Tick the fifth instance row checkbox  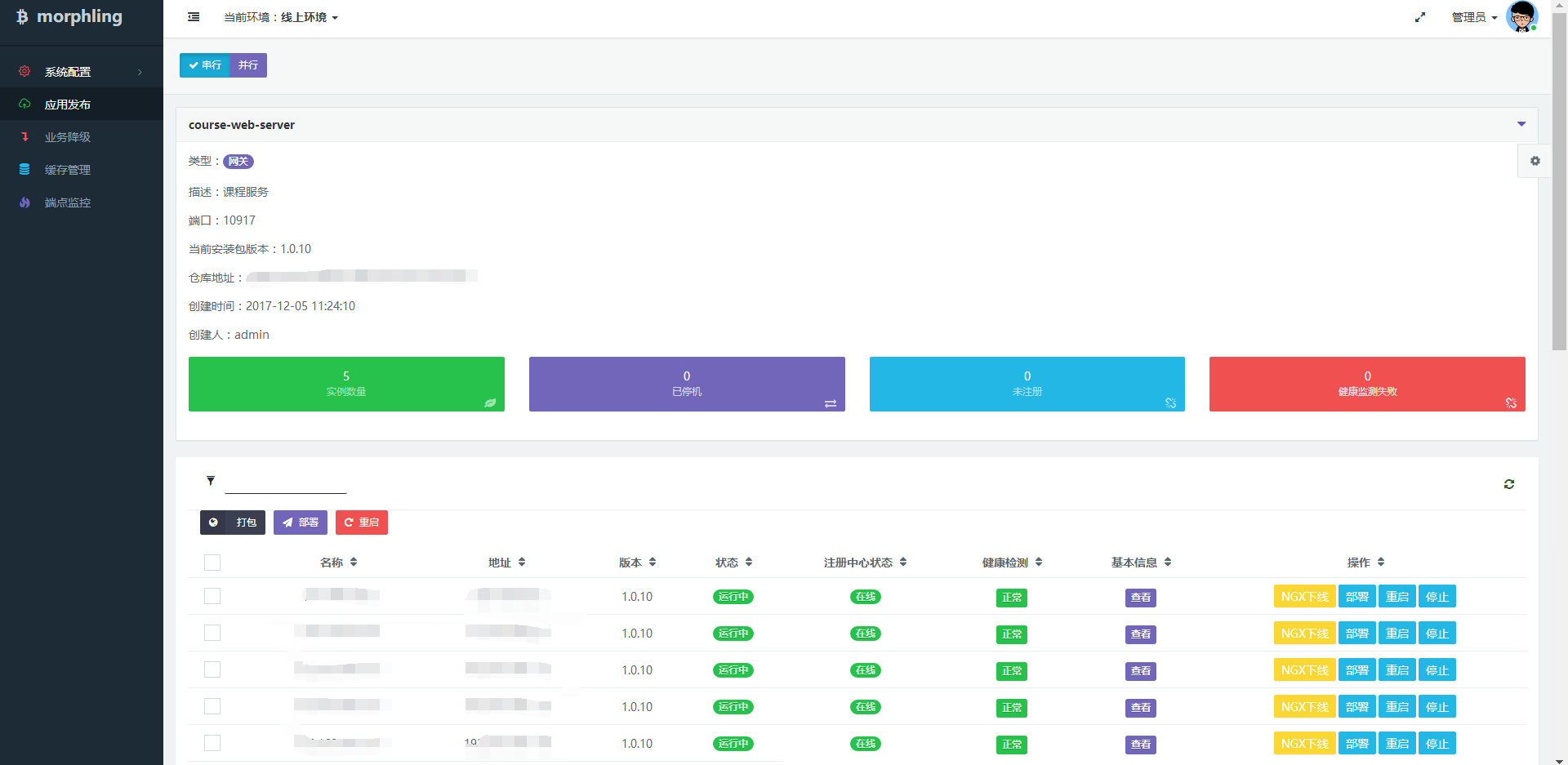pos(212,743)
